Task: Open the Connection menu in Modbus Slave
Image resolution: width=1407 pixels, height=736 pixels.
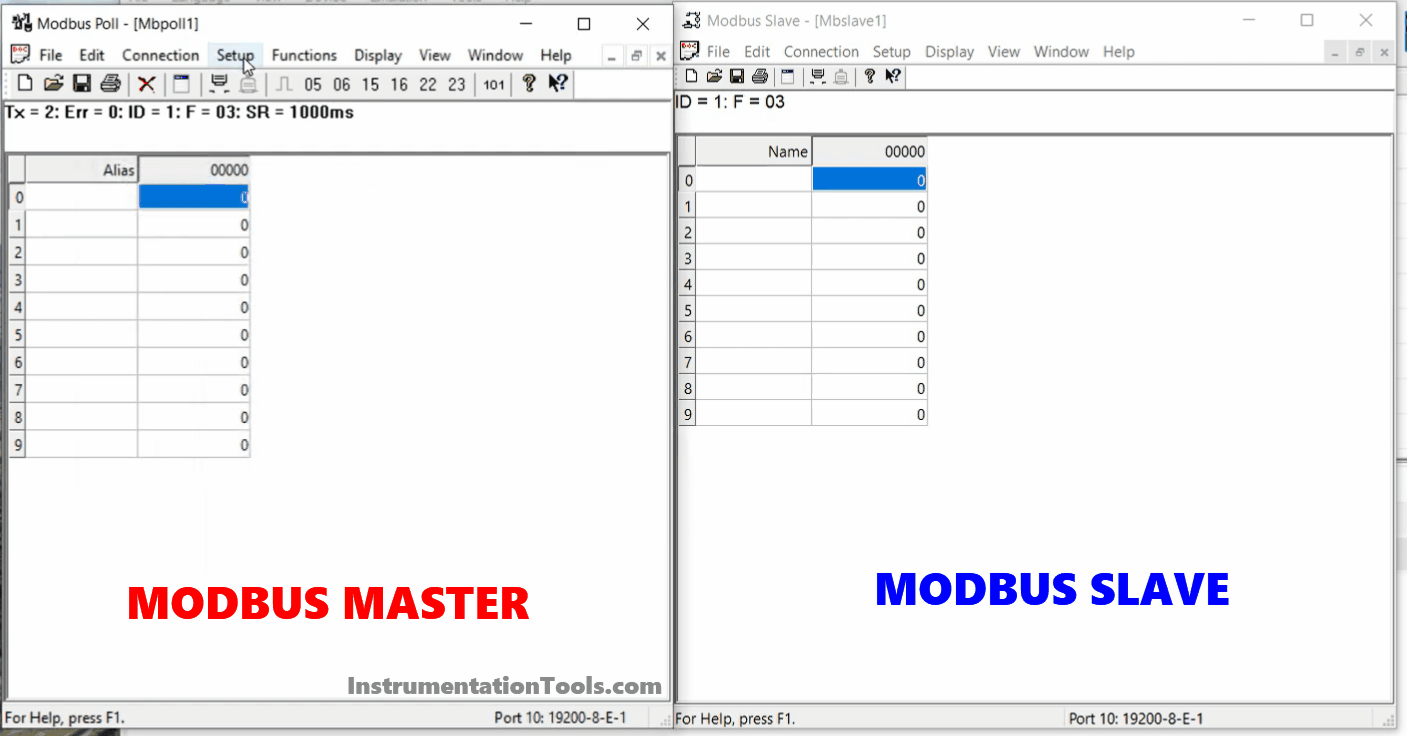Action: (822, 51)
